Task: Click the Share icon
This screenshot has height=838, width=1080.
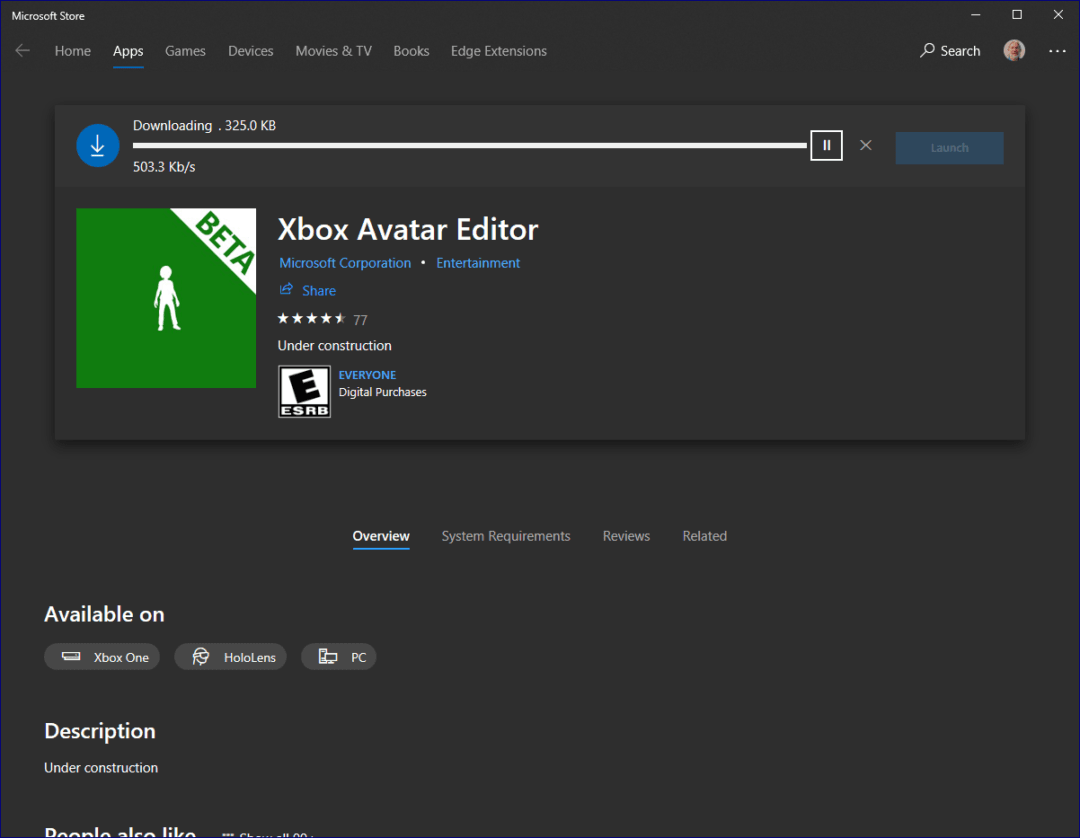Action: pos(286,289)
